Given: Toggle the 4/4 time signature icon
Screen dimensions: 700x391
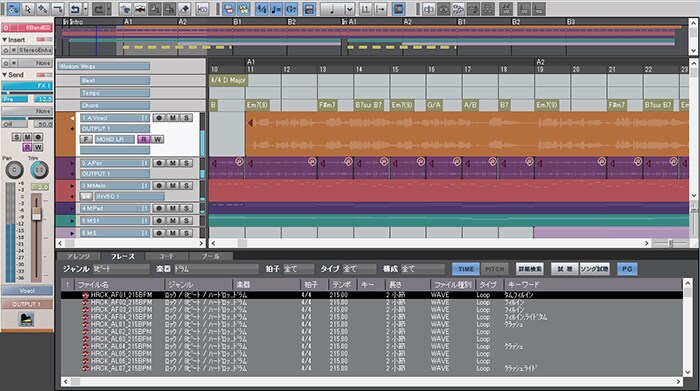Looking at the screenshot, I should tap(261, 8).
